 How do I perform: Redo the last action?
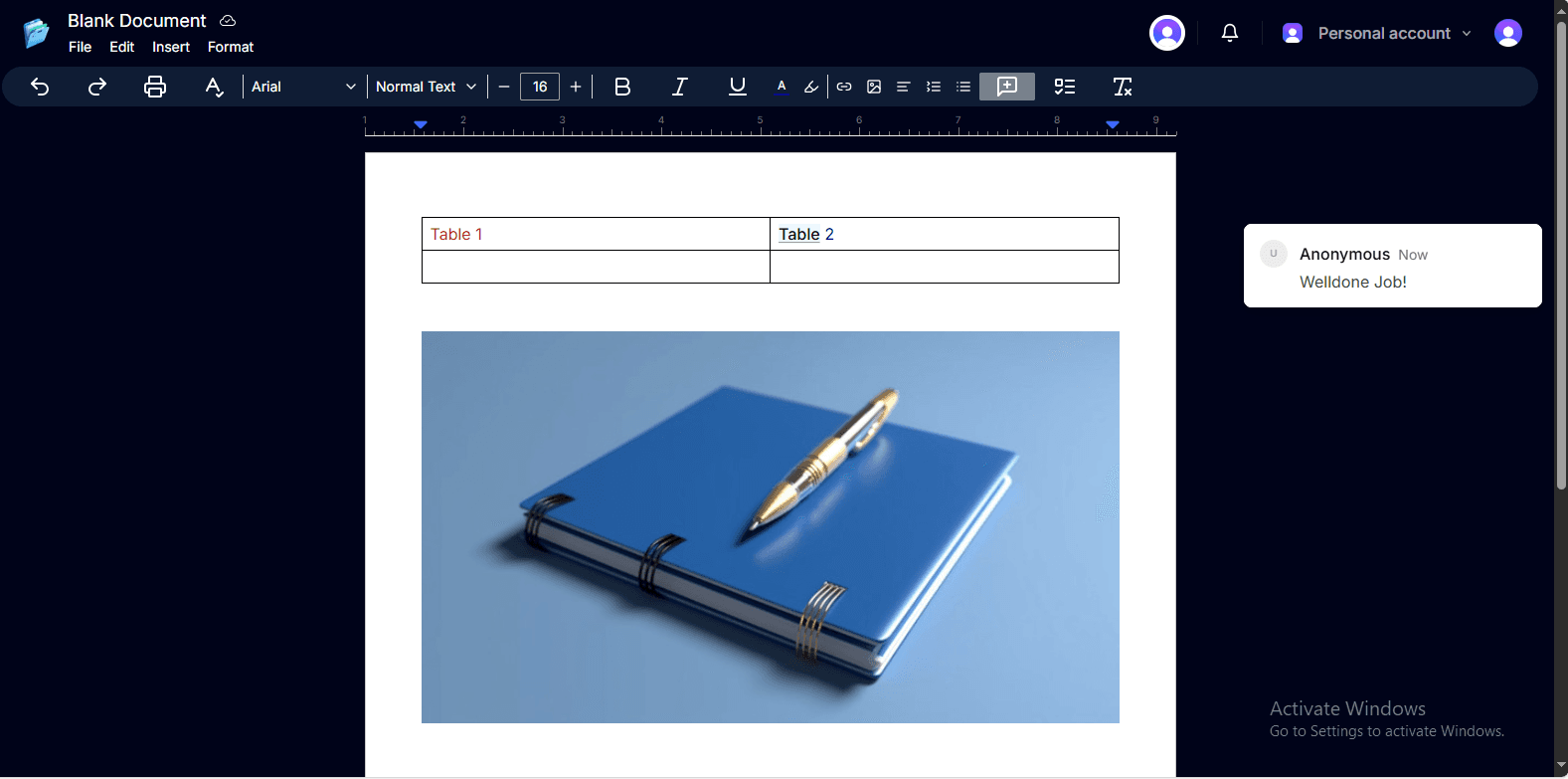pos(97,87)
